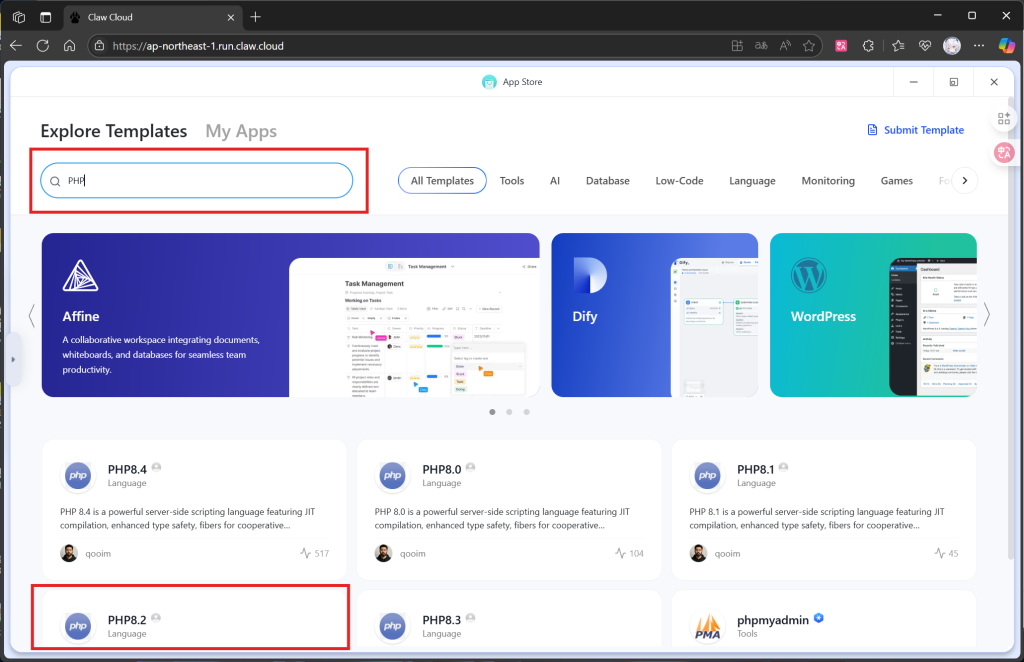Open a new browser tab with the plus

[255, 17]
